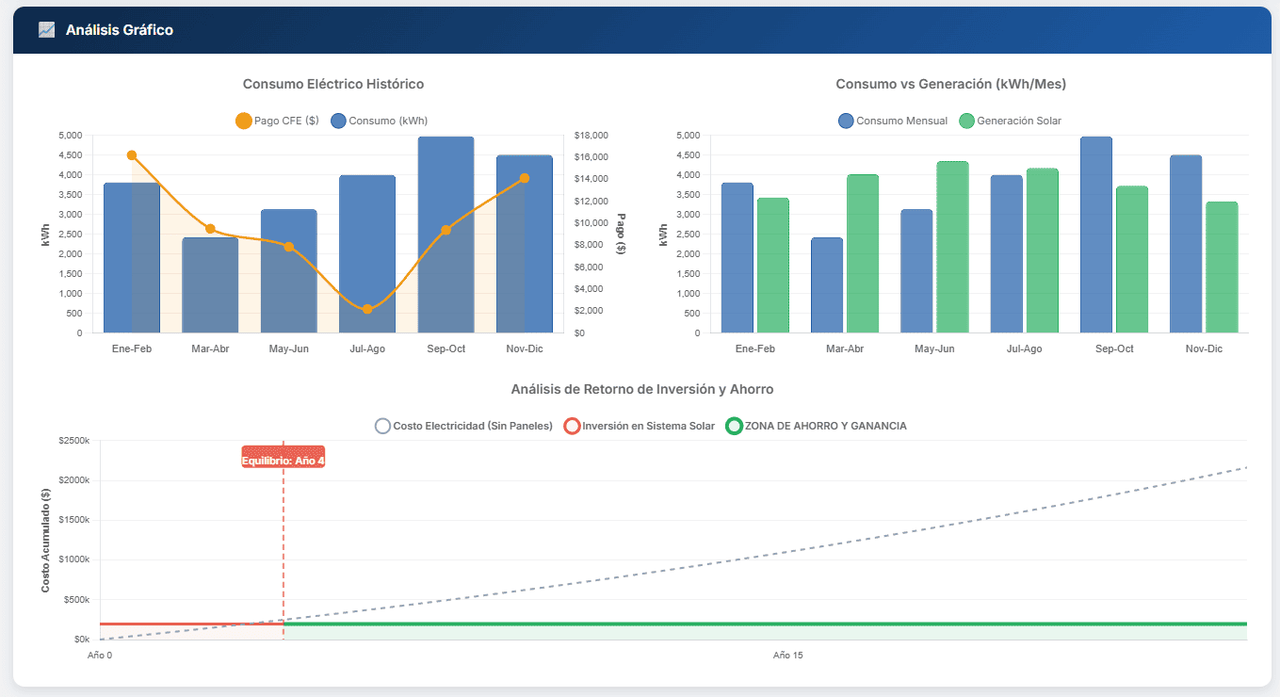The height and width of the screenshot is (697, 1280).
Task: Click the red solar investment line segment
Action: [x=190, y=624]
